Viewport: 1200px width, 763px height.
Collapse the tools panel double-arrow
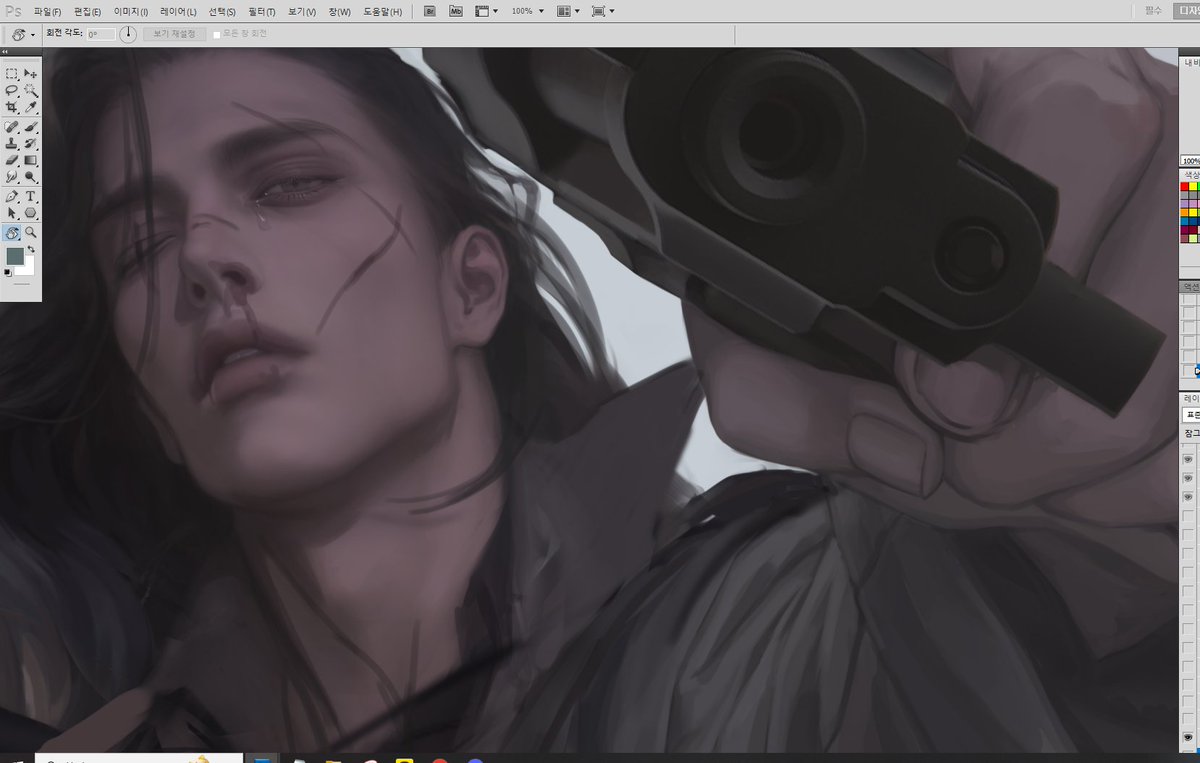coord(5,52)
